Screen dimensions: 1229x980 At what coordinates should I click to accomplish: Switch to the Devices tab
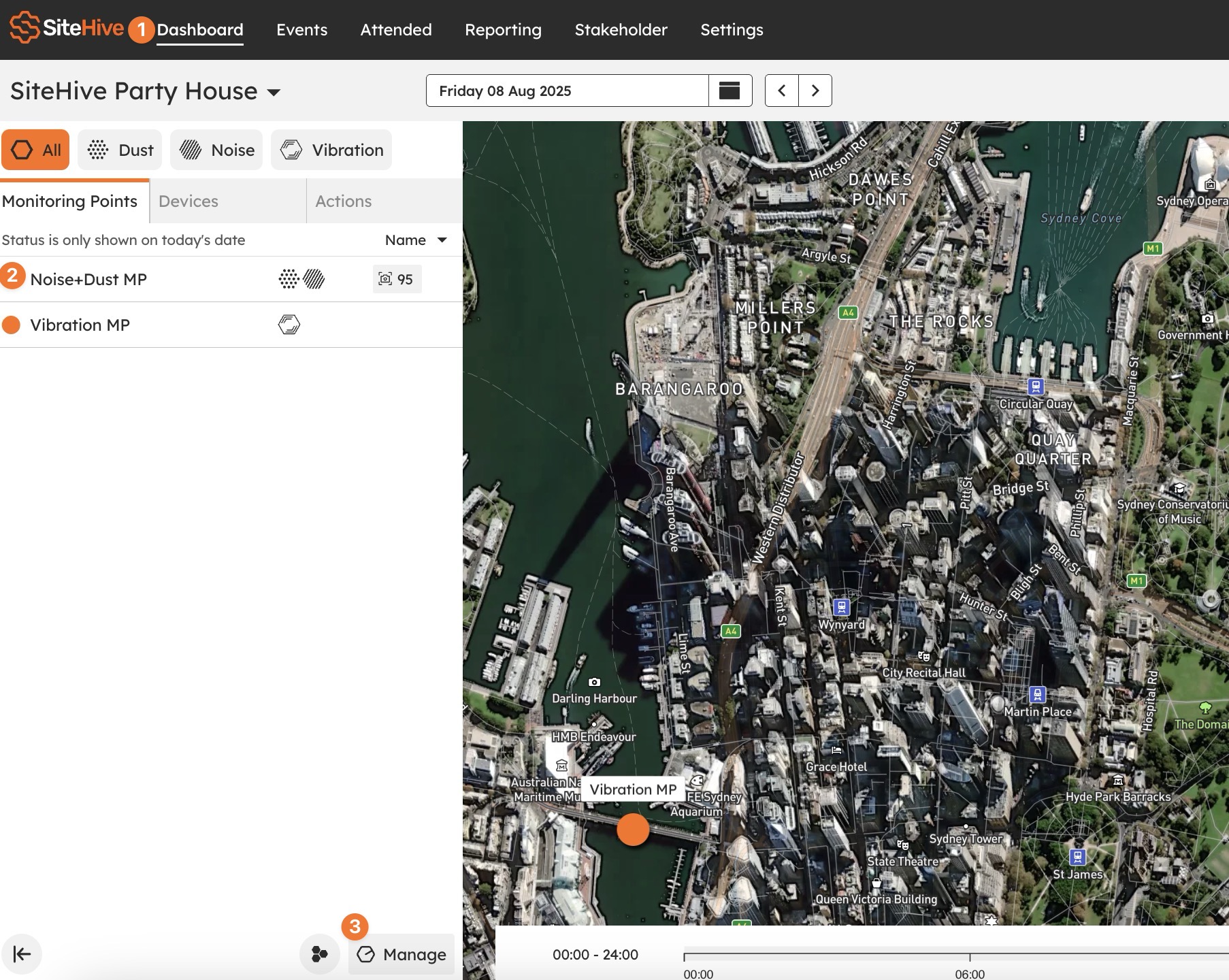pos(227,201)
